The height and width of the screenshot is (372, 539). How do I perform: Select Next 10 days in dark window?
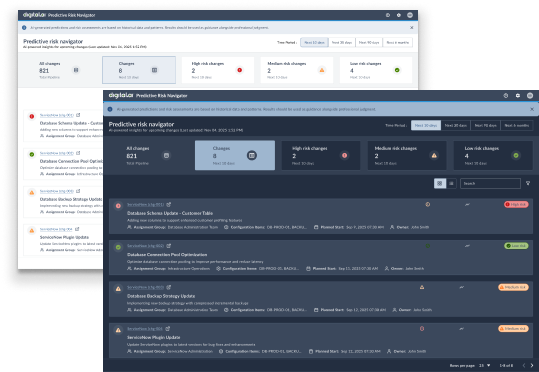pyautogui.click(x=426, y=125)
